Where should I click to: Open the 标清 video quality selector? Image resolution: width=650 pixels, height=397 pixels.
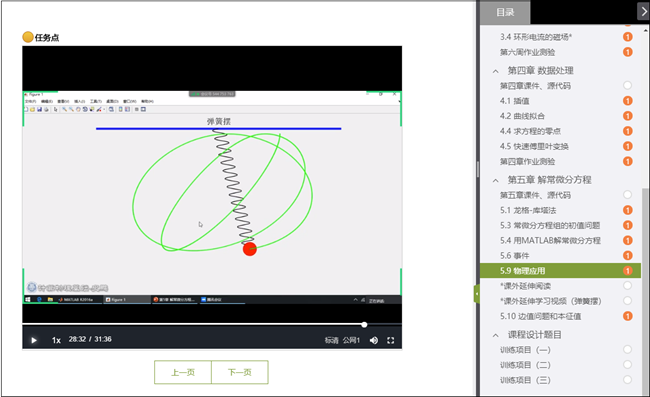tap(331, 340)
